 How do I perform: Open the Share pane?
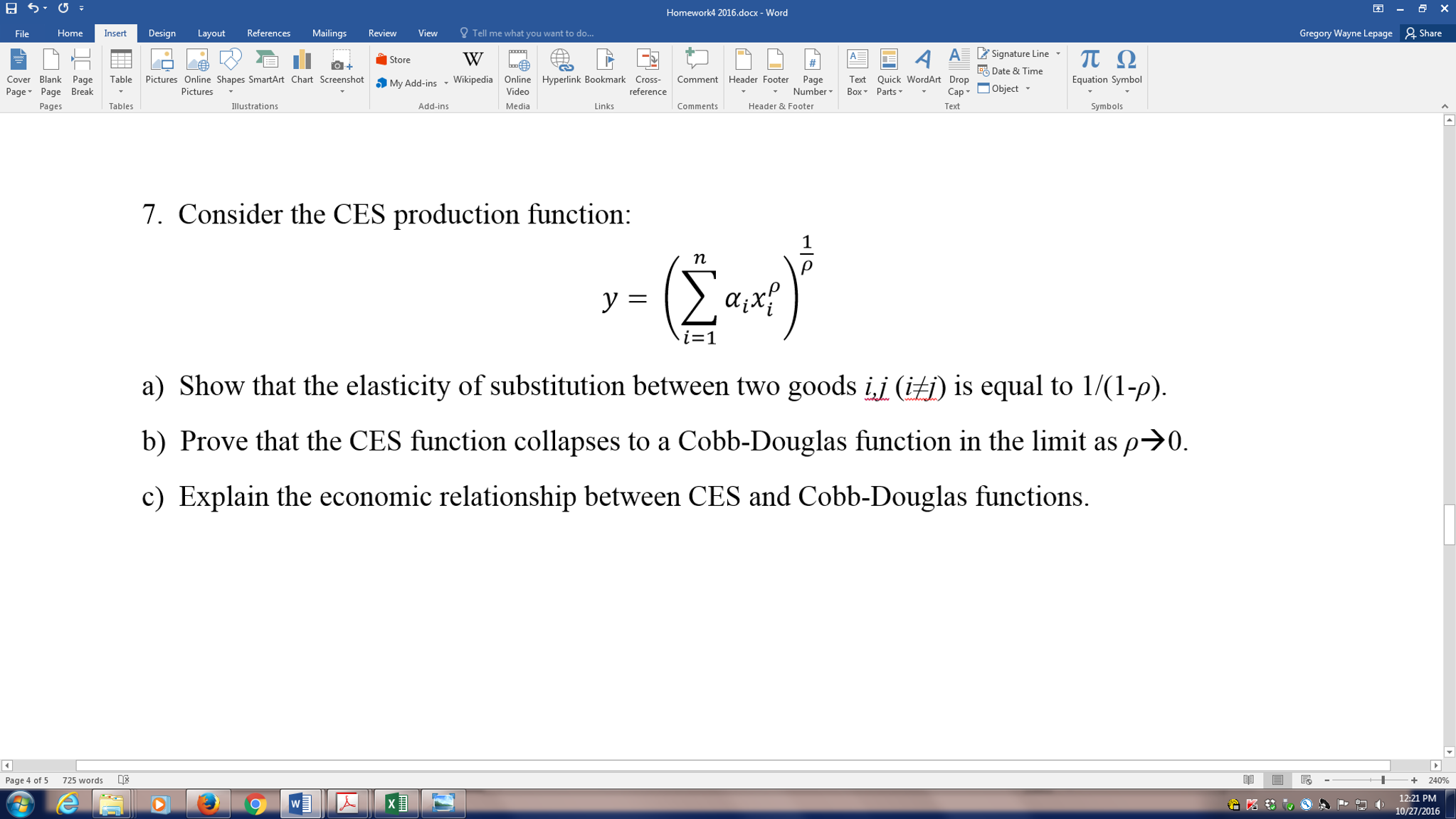(x=1426, y=33)
